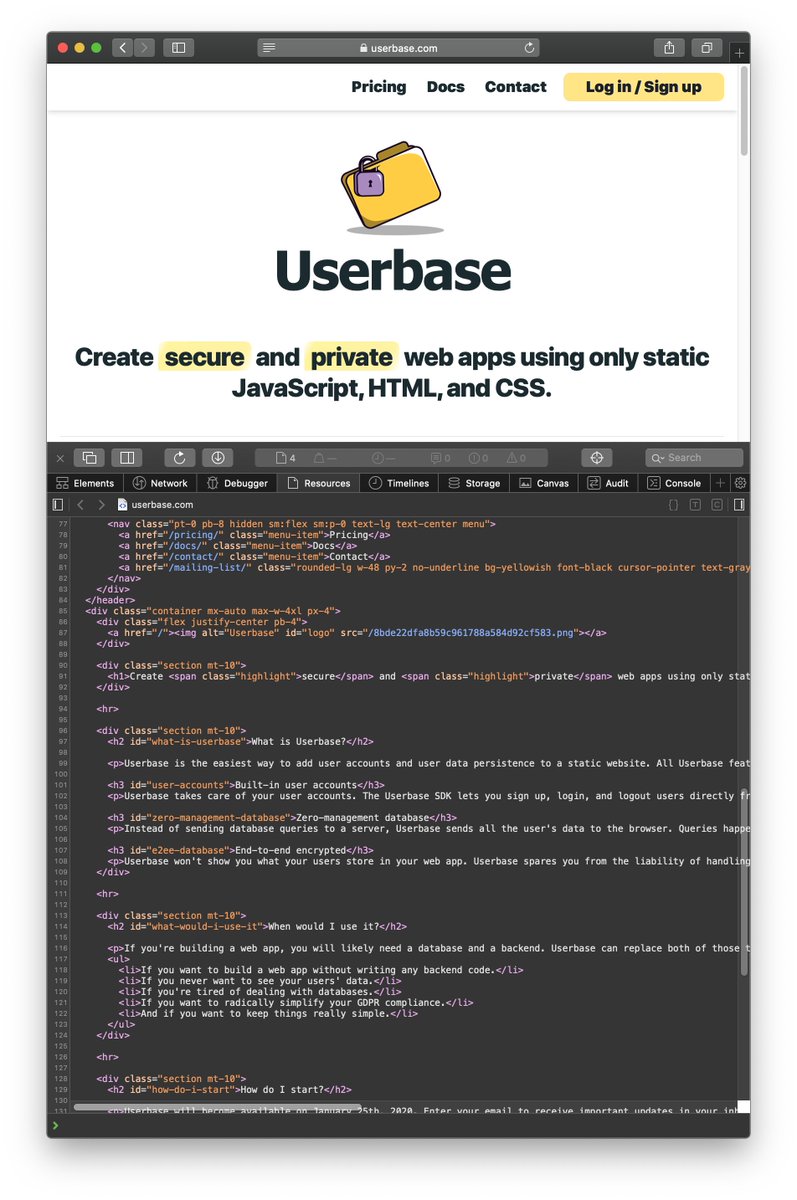Screen dimensions: 797x1200
Task: Open the Elements tab
Action: point(86,483)
